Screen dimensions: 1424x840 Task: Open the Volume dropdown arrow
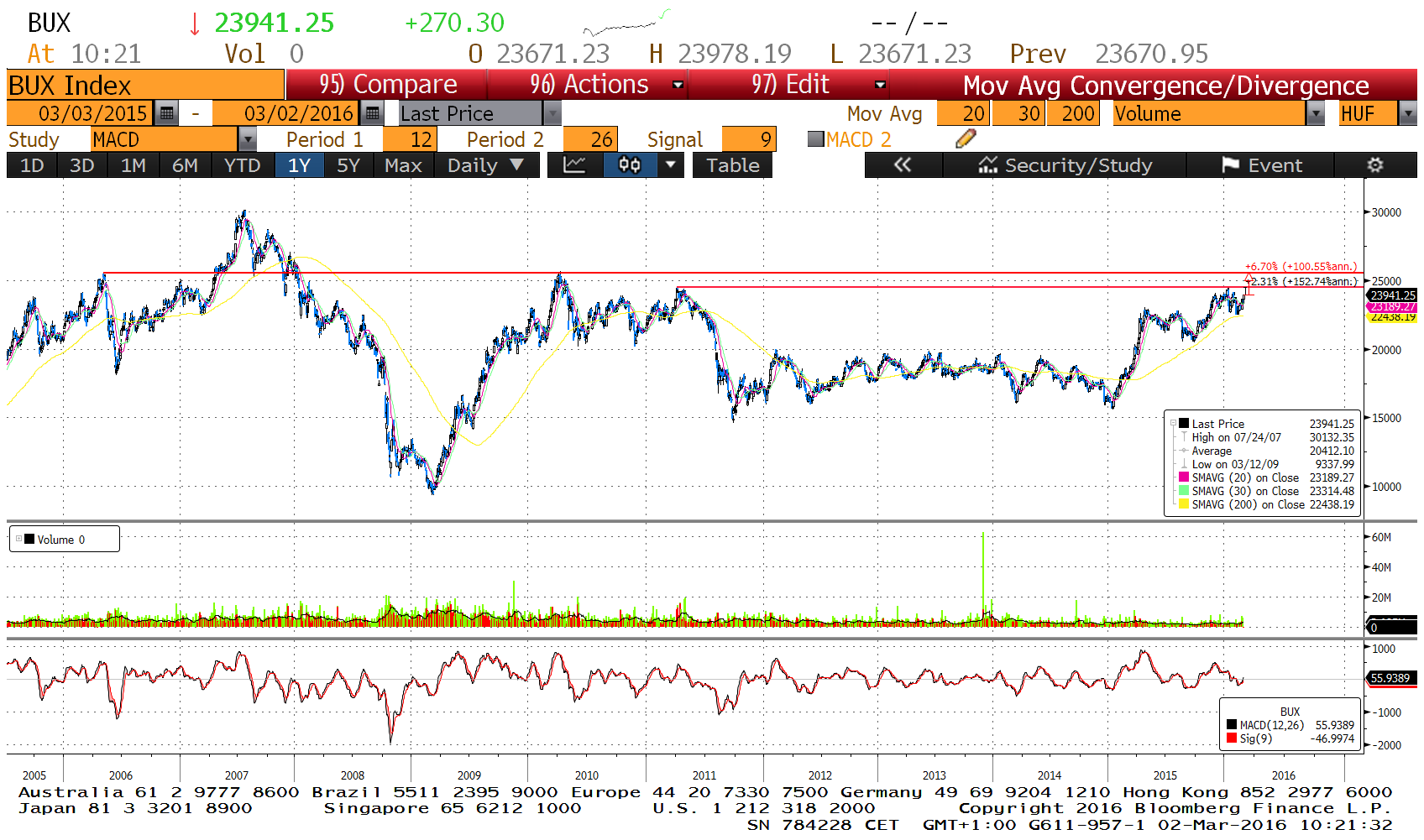tap(1317, 112)
